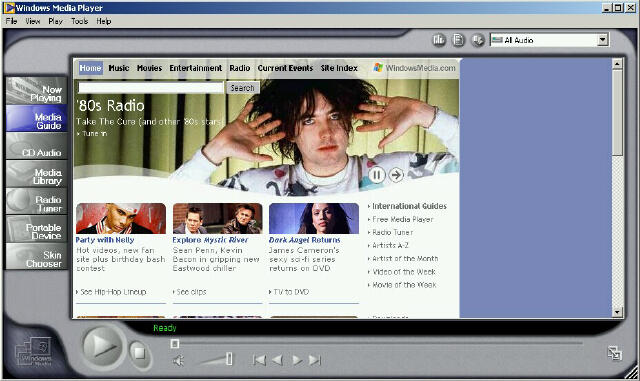Viewport: 640px width, 381px height.
Task: Click the rewind button
Action: coord(277,360)
